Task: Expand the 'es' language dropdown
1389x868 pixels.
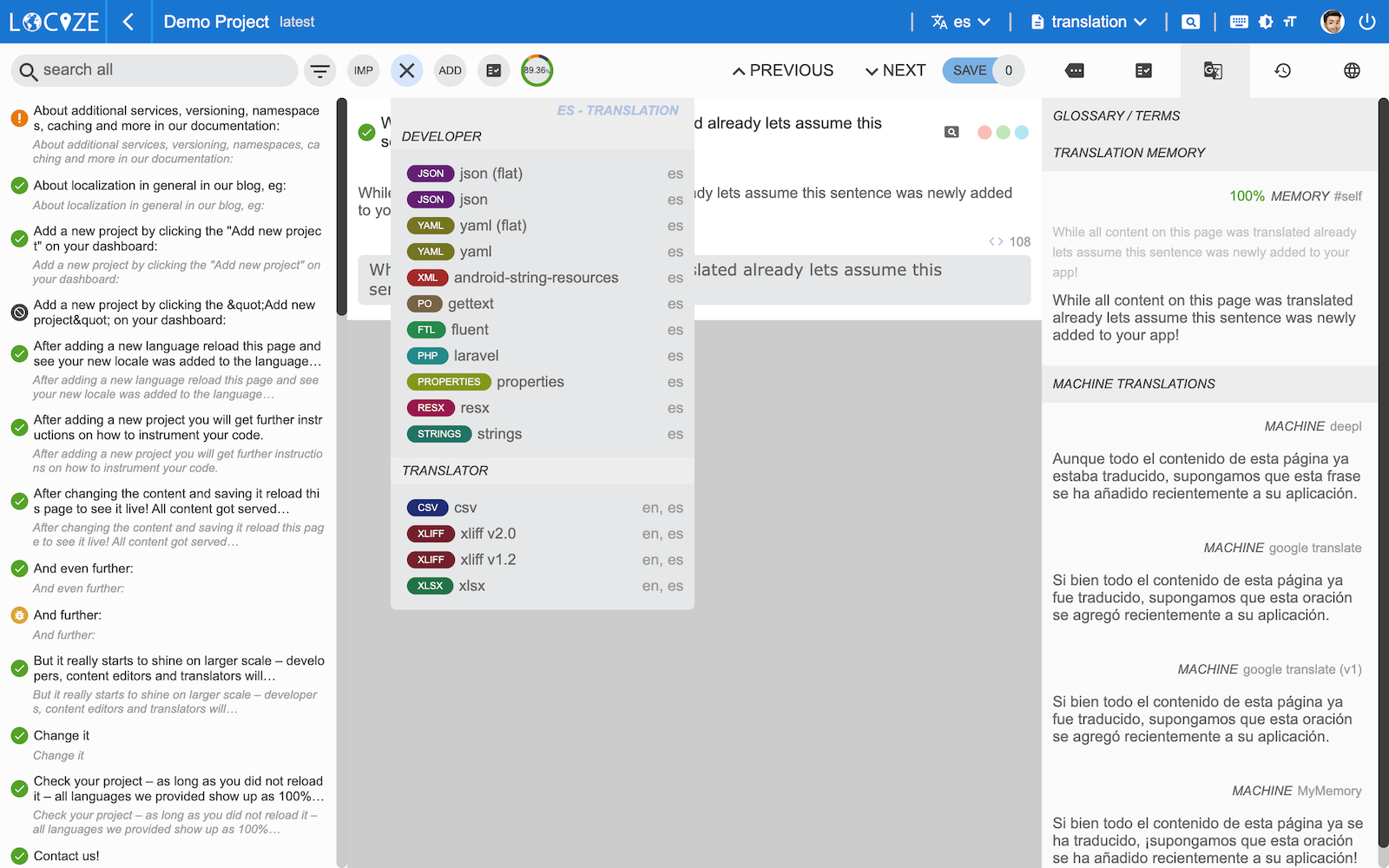Action: (961, 22)
